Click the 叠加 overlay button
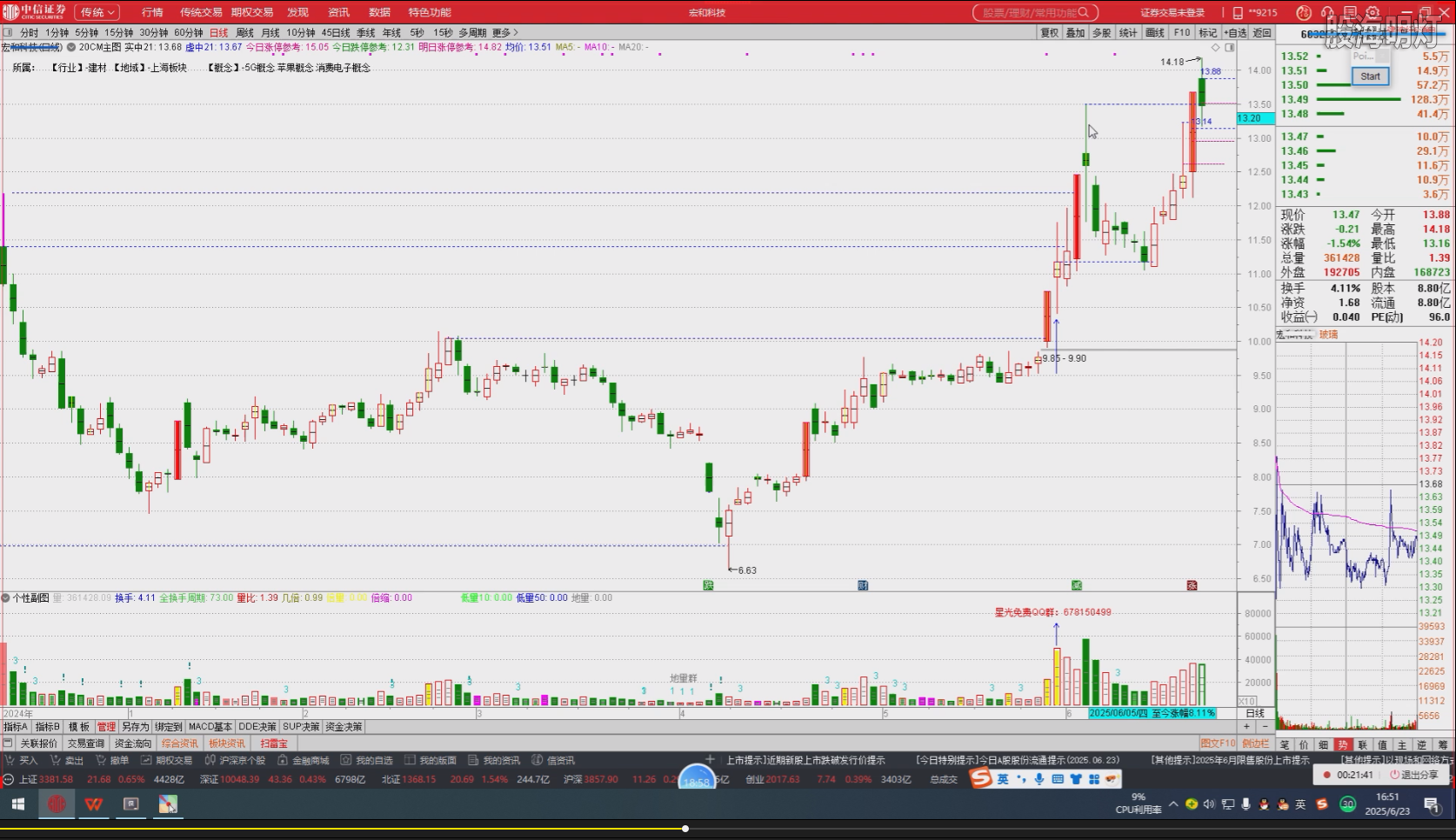 click(x=1076, y=33)
